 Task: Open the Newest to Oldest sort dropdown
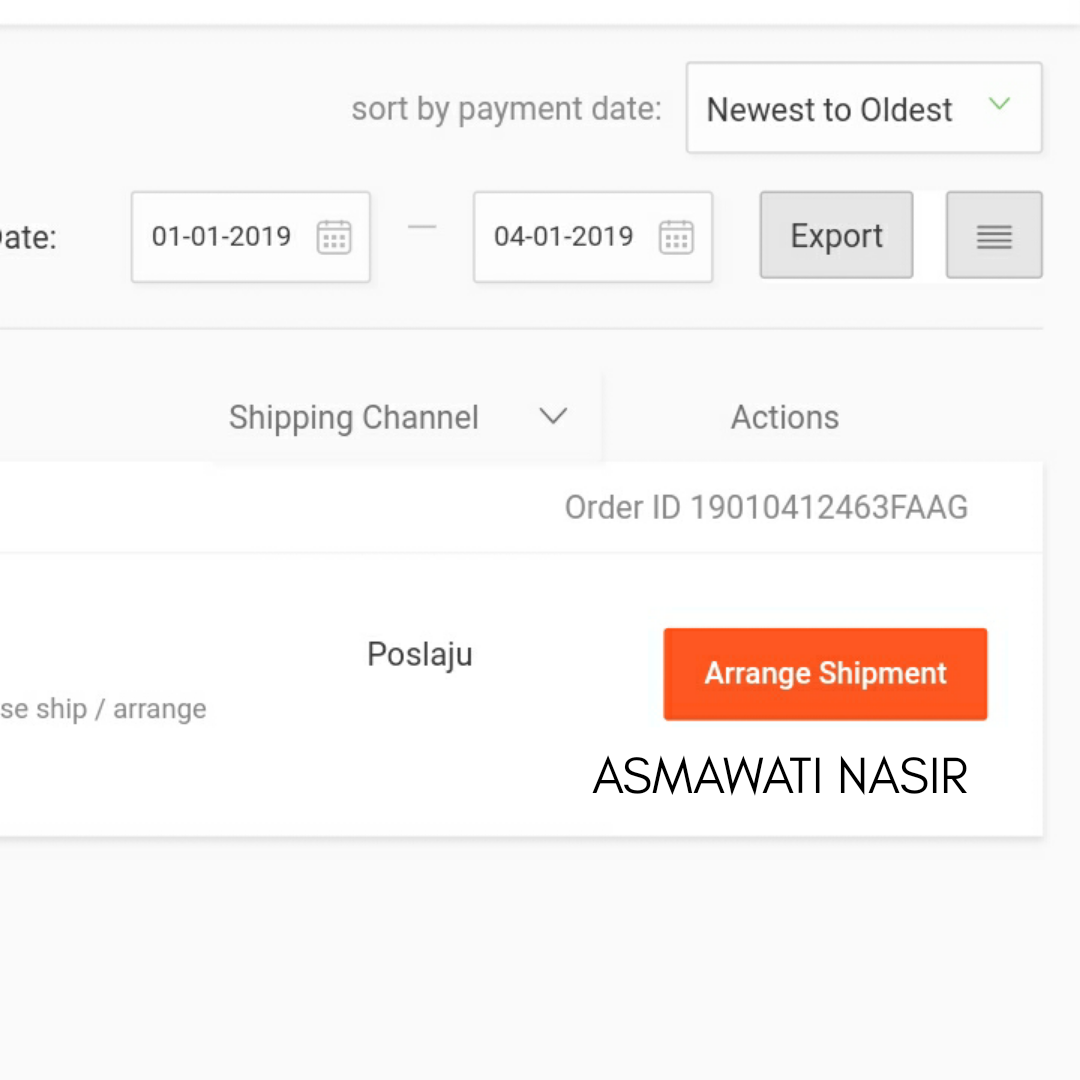pos(863,108)
